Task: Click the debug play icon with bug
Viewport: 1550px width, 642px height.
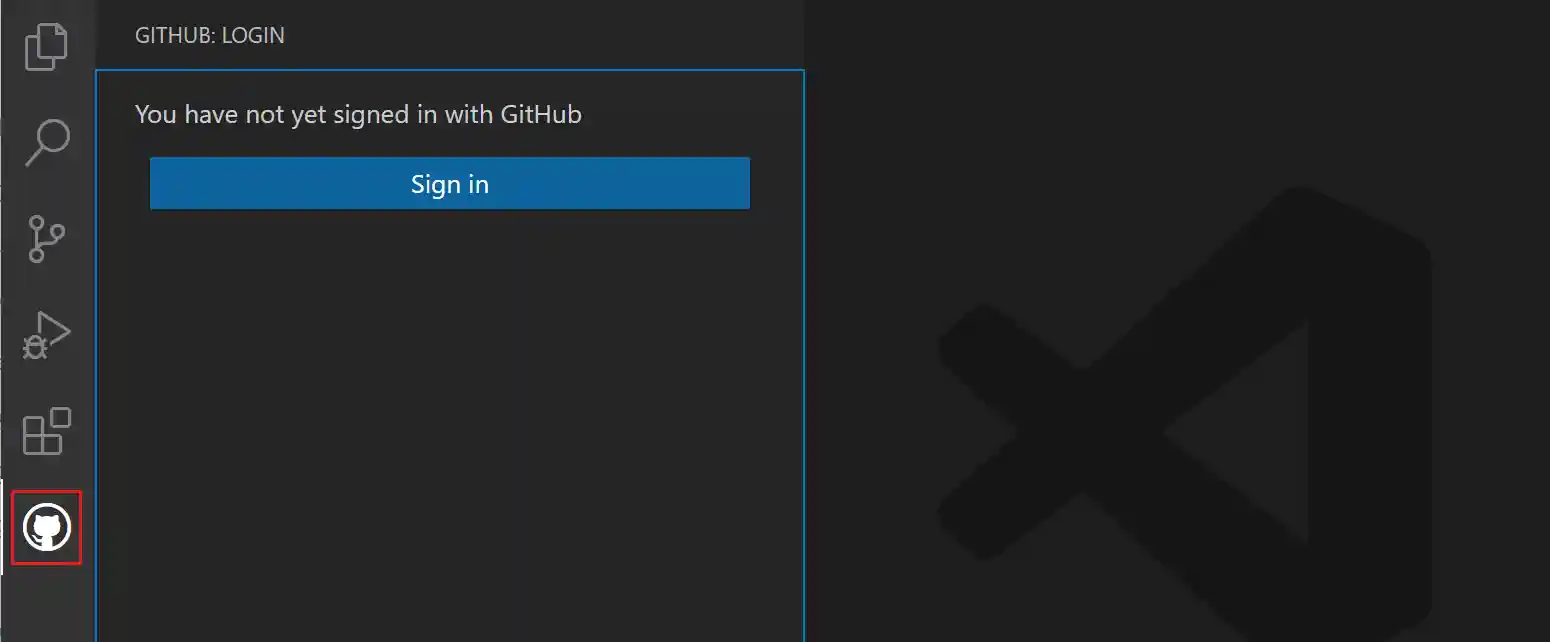Action: click(46, 335)
